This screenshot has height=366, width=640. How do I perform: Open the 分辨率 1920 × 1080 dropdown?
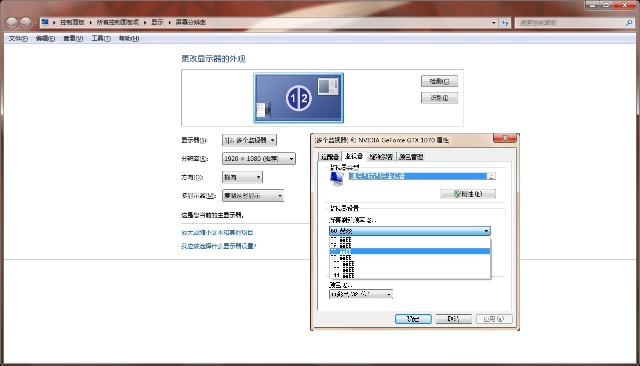pyautogui.click(x=259, y=158)
